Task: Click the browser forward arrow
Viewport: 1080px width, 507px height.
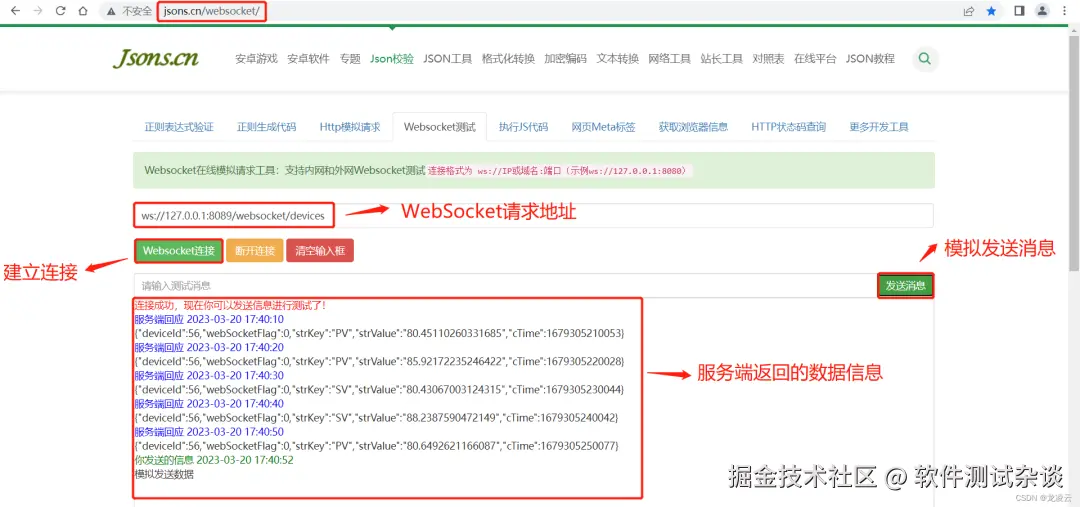Action: pyautogui.click(x=38, y=11)
